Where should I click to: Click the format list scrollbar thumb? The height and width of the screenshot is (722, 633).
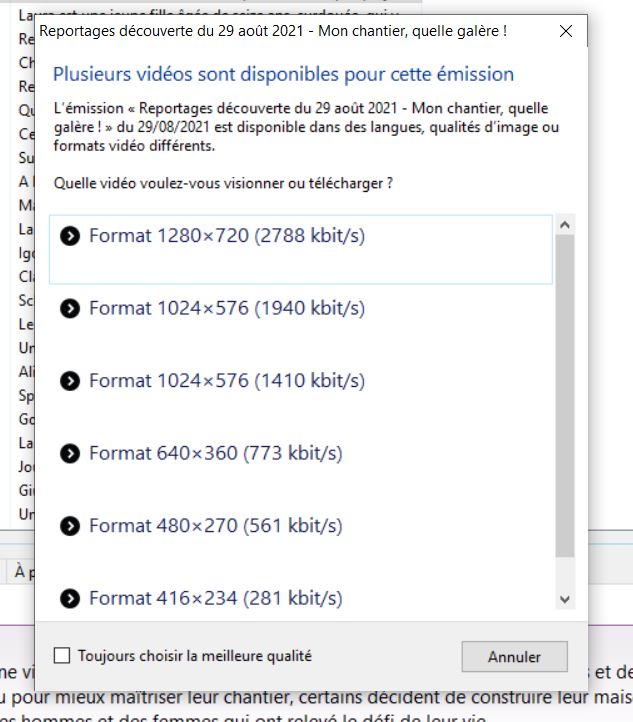pos(565,396)
